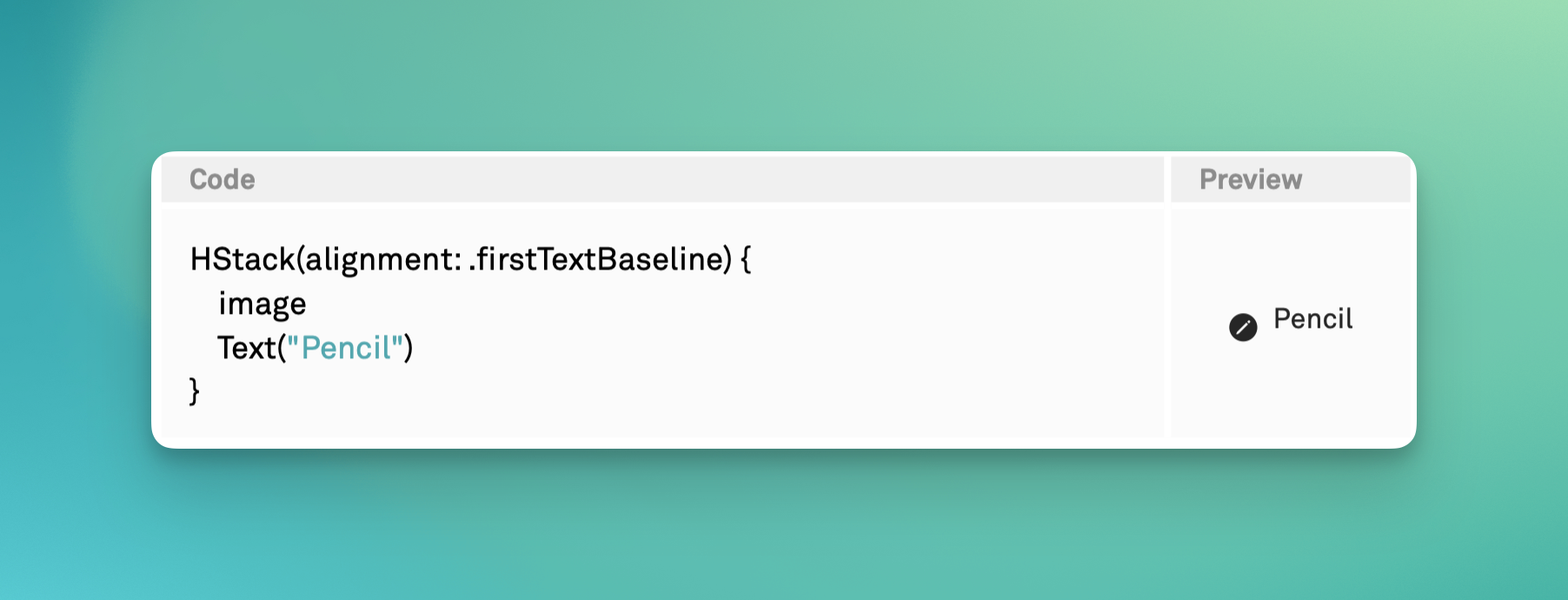This screenshot has width=1568, height=600.
Task: Click the opening curly brace after HStack
Action: (746, 259)
